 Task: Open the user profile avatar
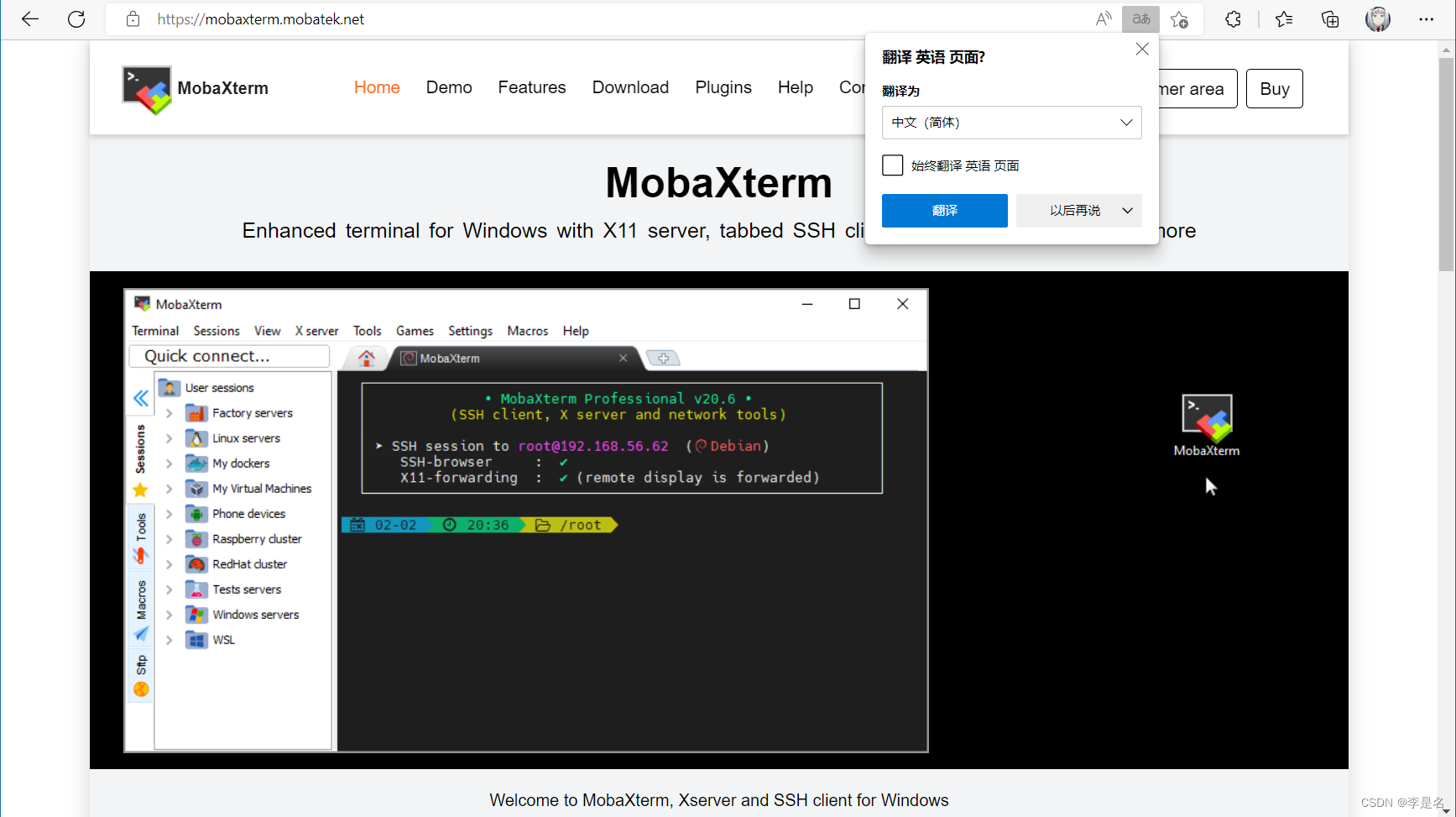[x=1378, y=19]
